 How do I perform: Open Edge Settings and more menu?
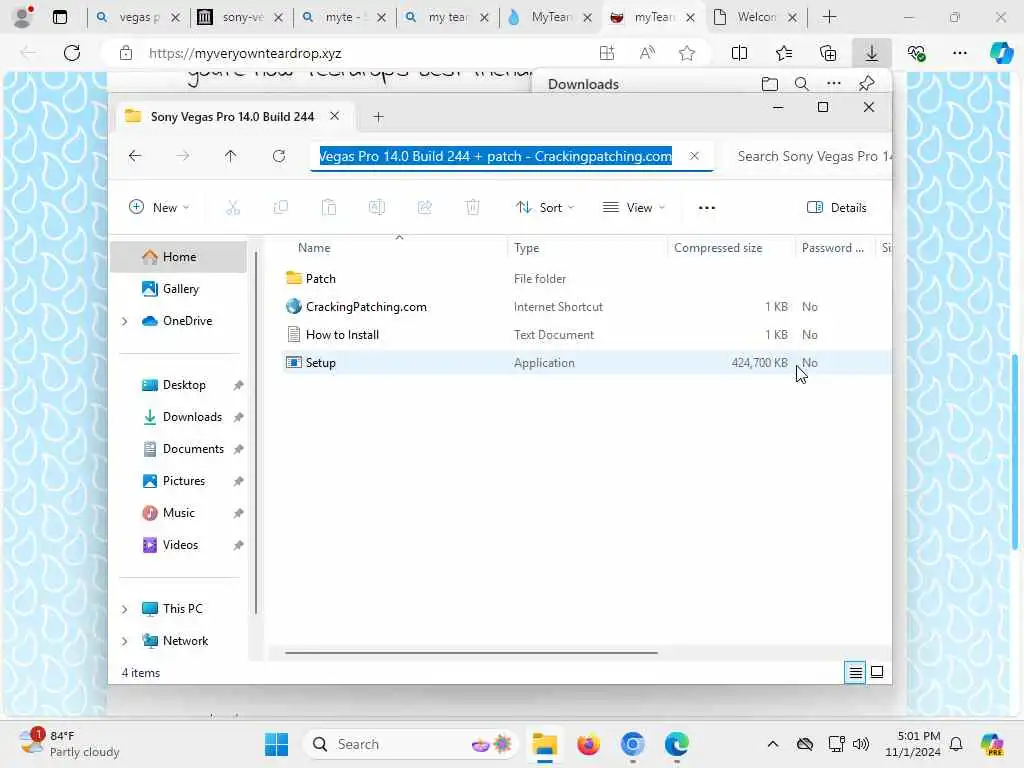point(960,53)
